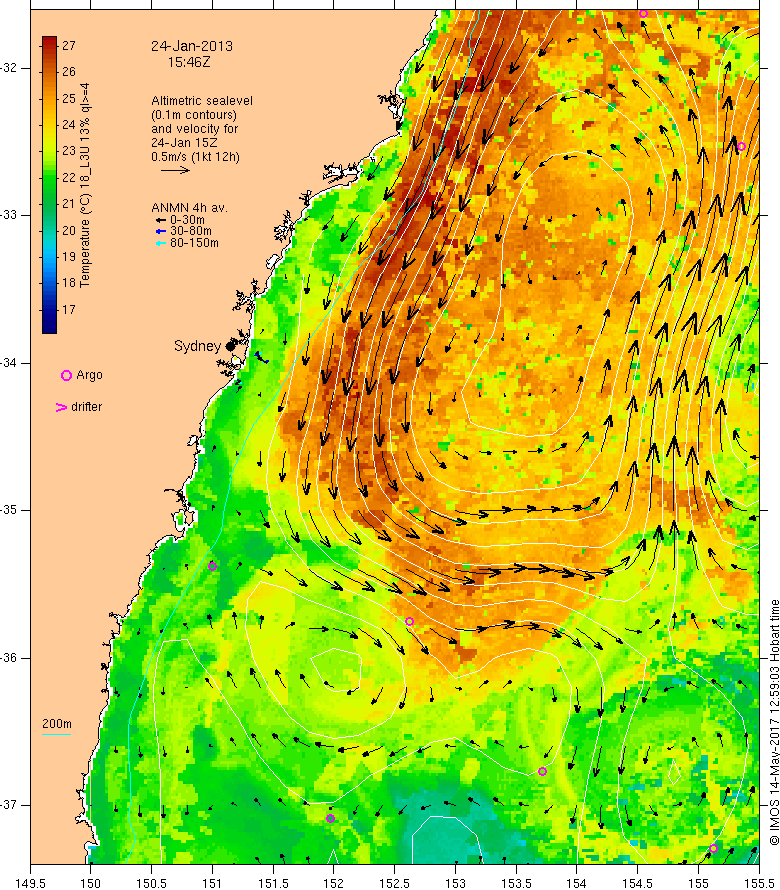Click the '24' colorbar tick label

[69, 125]
